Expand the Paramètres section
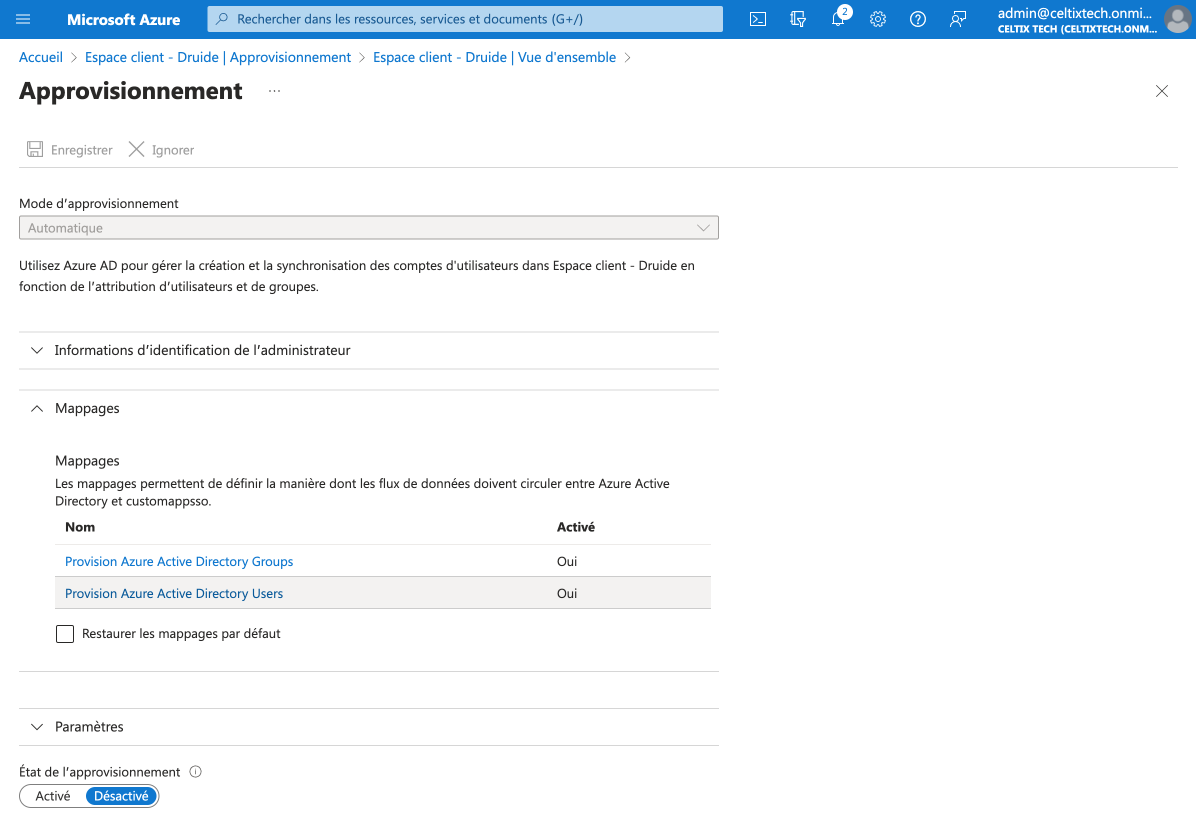Screen dimensions: 1196x836 [369, 727]
